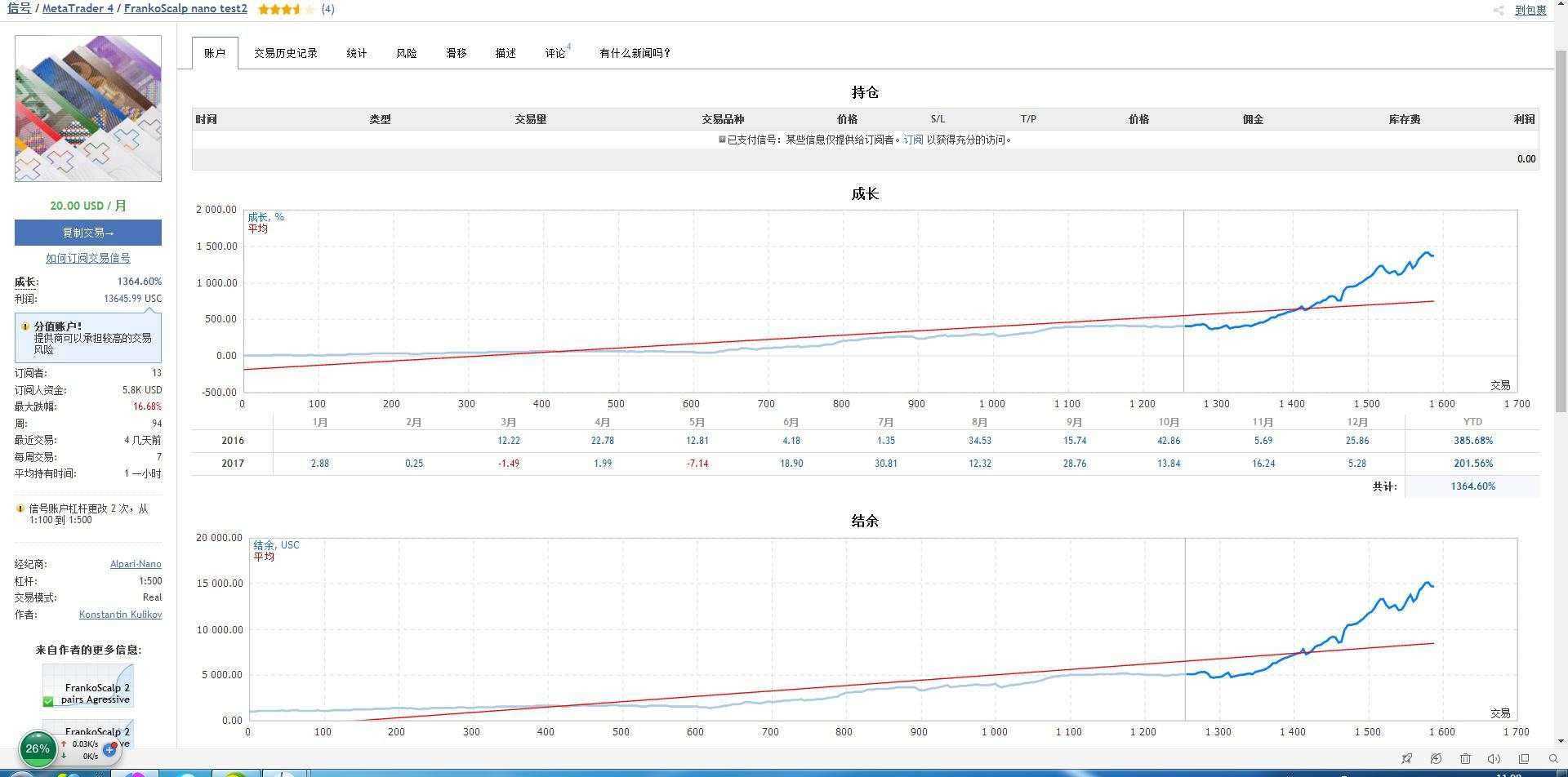Open the 统计 tab
1568x777 pixels.
(x=357, y=53)
